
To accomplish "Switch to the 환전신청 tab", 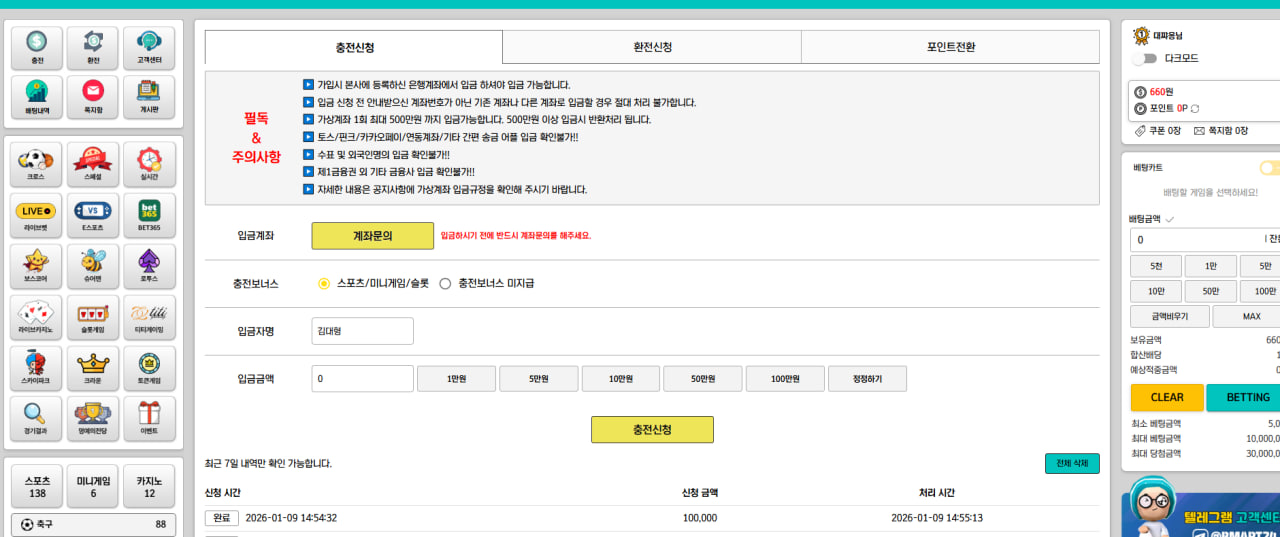I will (652, 47).
